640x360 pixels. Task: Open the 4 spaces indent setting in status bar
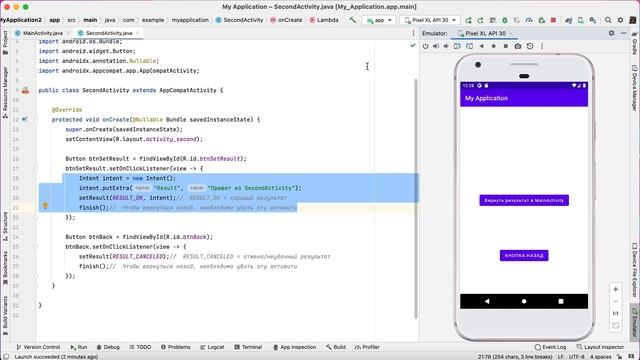(x=601, y=356)
